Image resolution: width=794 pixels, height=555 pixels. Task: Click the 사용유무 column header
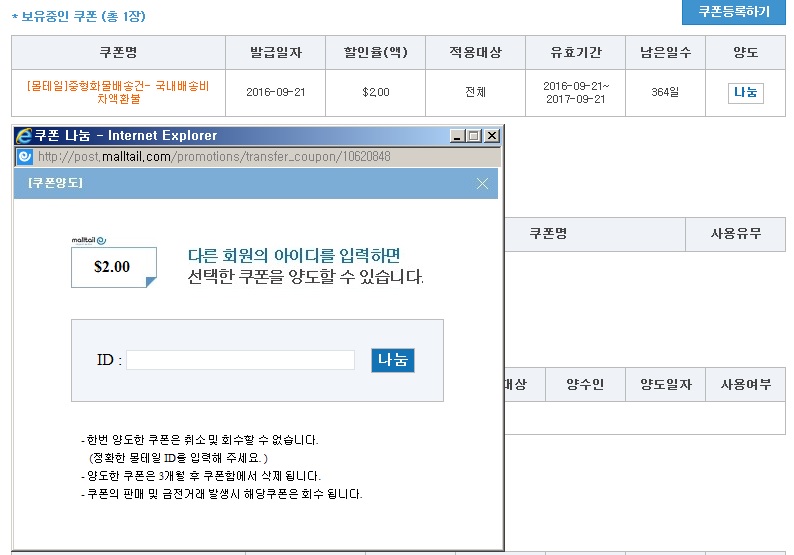coord(735,234)
